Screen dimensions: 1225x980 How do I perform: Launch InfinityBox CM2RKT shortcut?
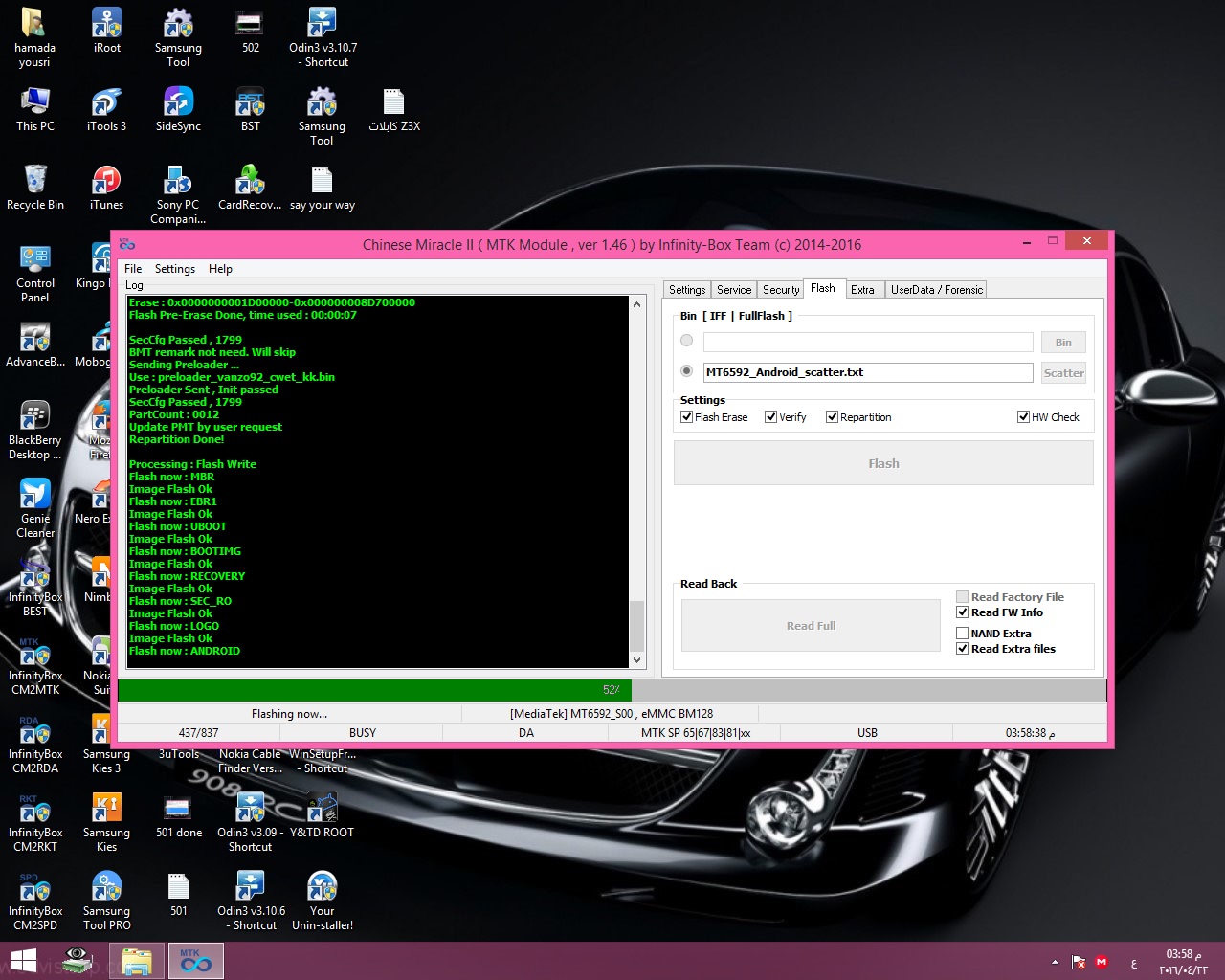coord(34,822)
